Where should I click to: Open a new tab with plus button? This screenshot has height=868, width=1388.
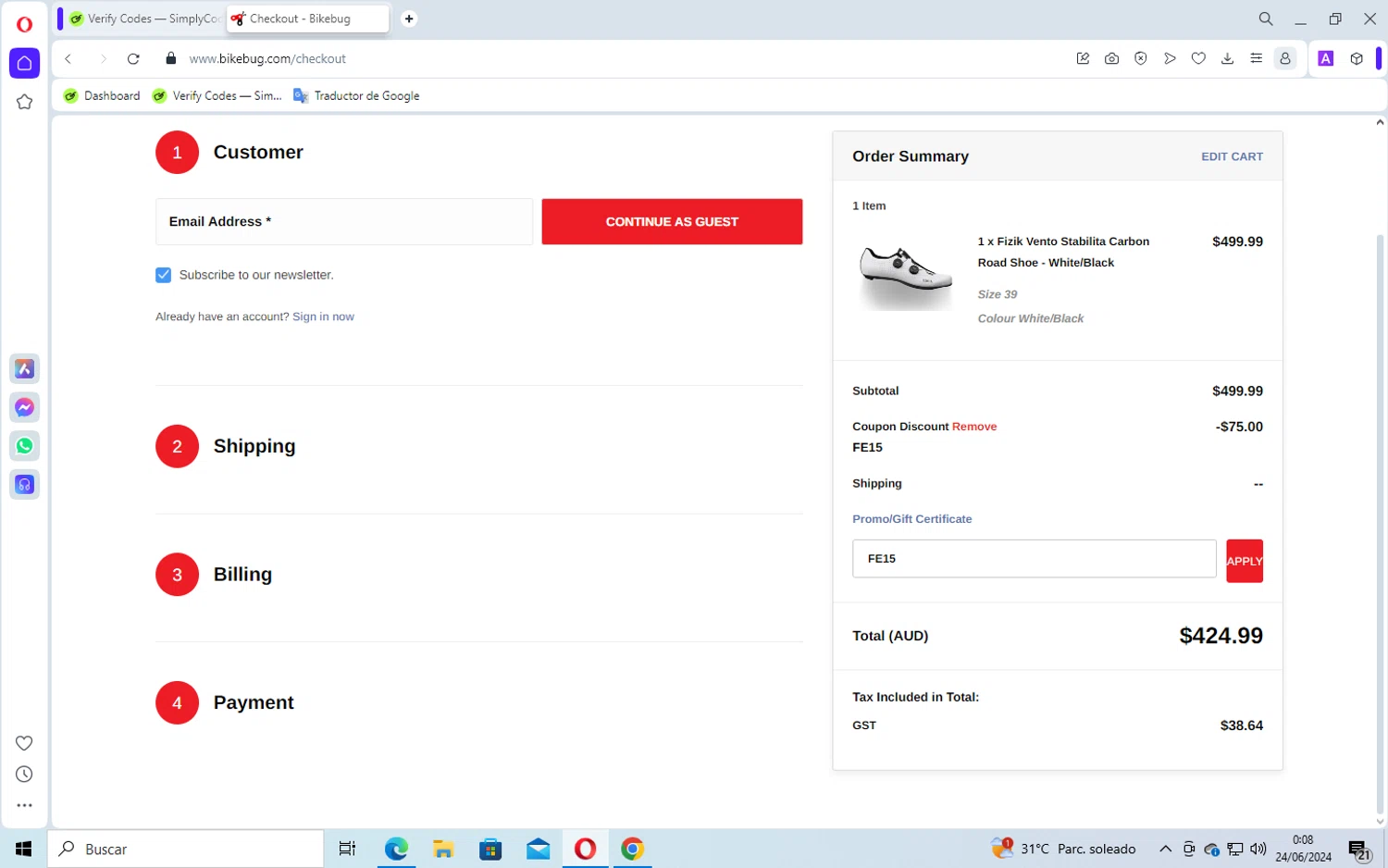point(409,19)
